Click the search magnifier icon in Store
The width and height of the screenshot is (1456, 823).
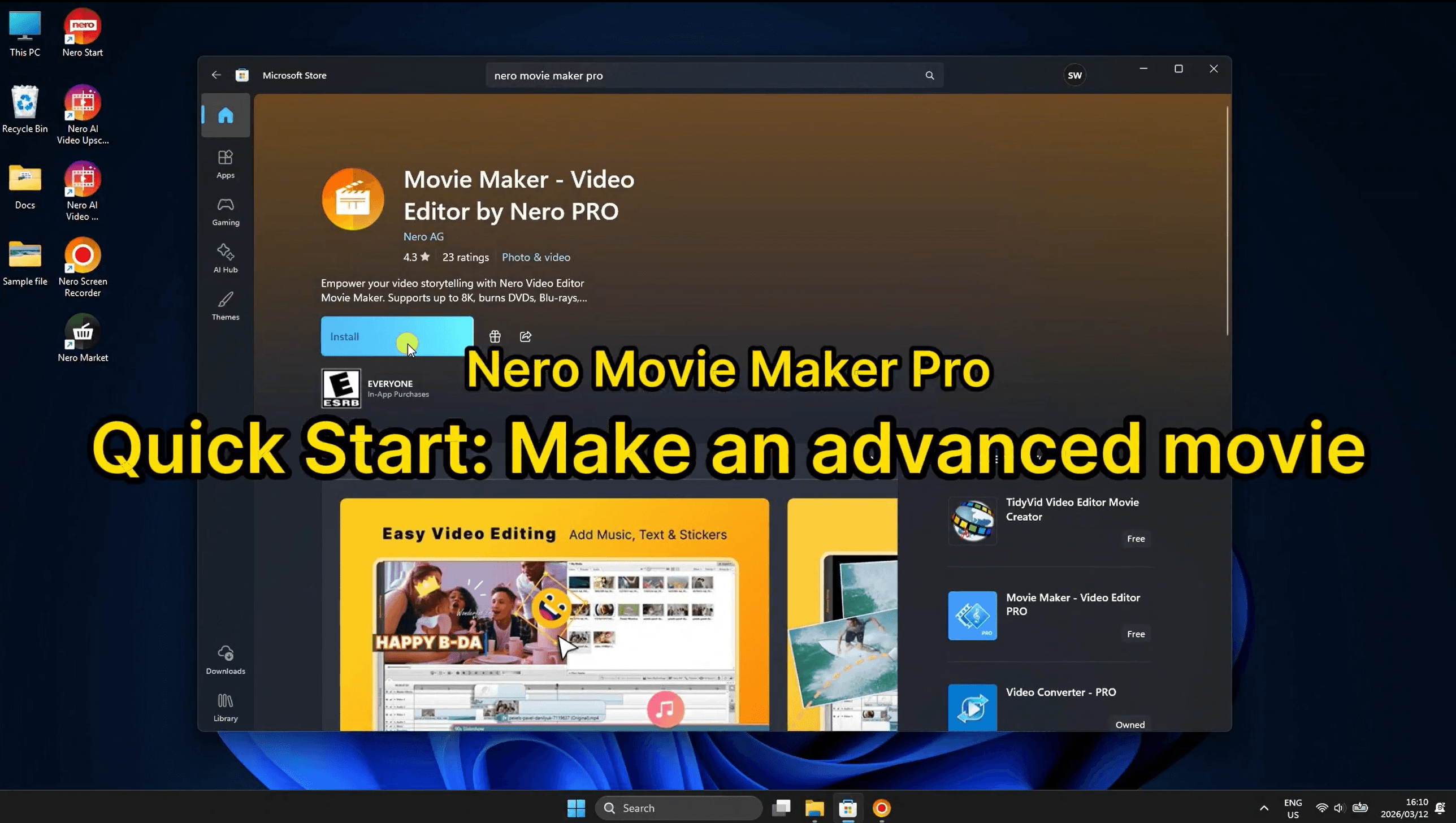[930, 75]
